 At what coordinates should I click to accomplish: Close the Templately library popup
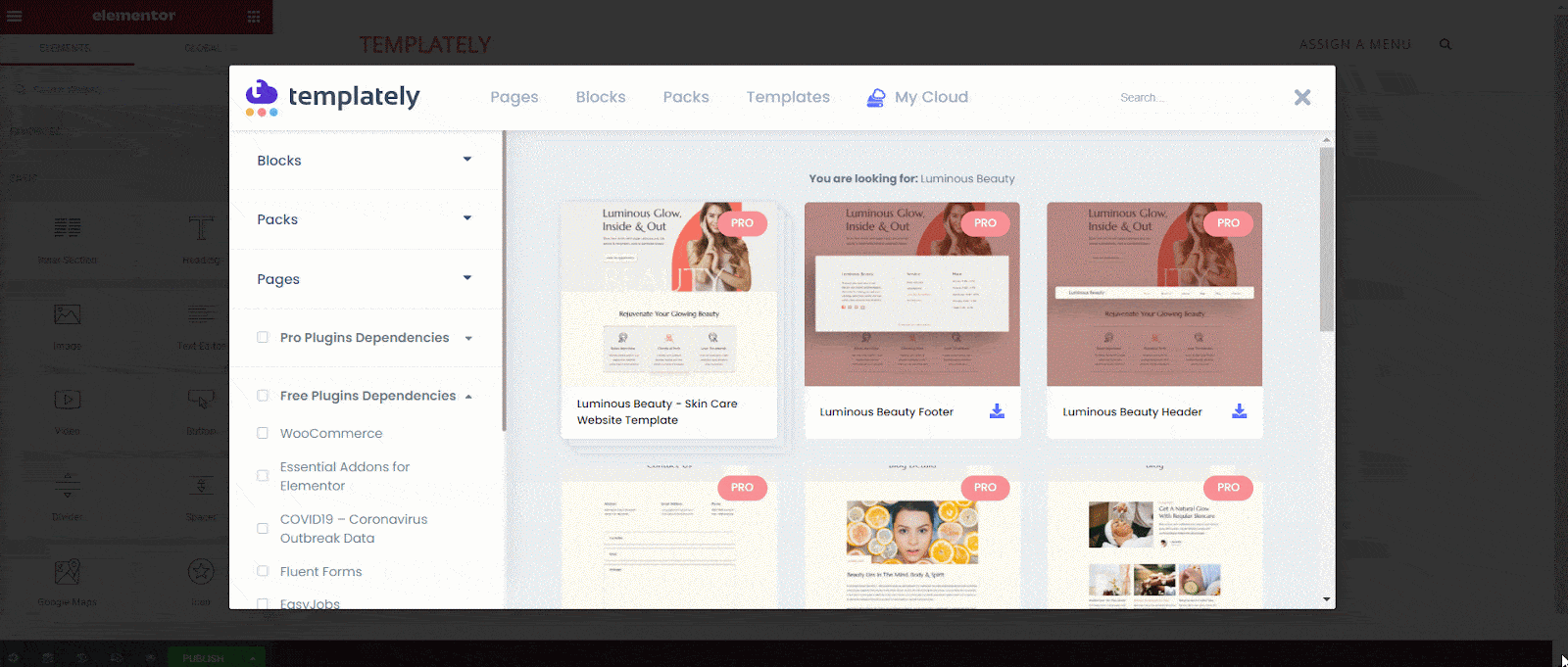click(x=1302, y=97)
